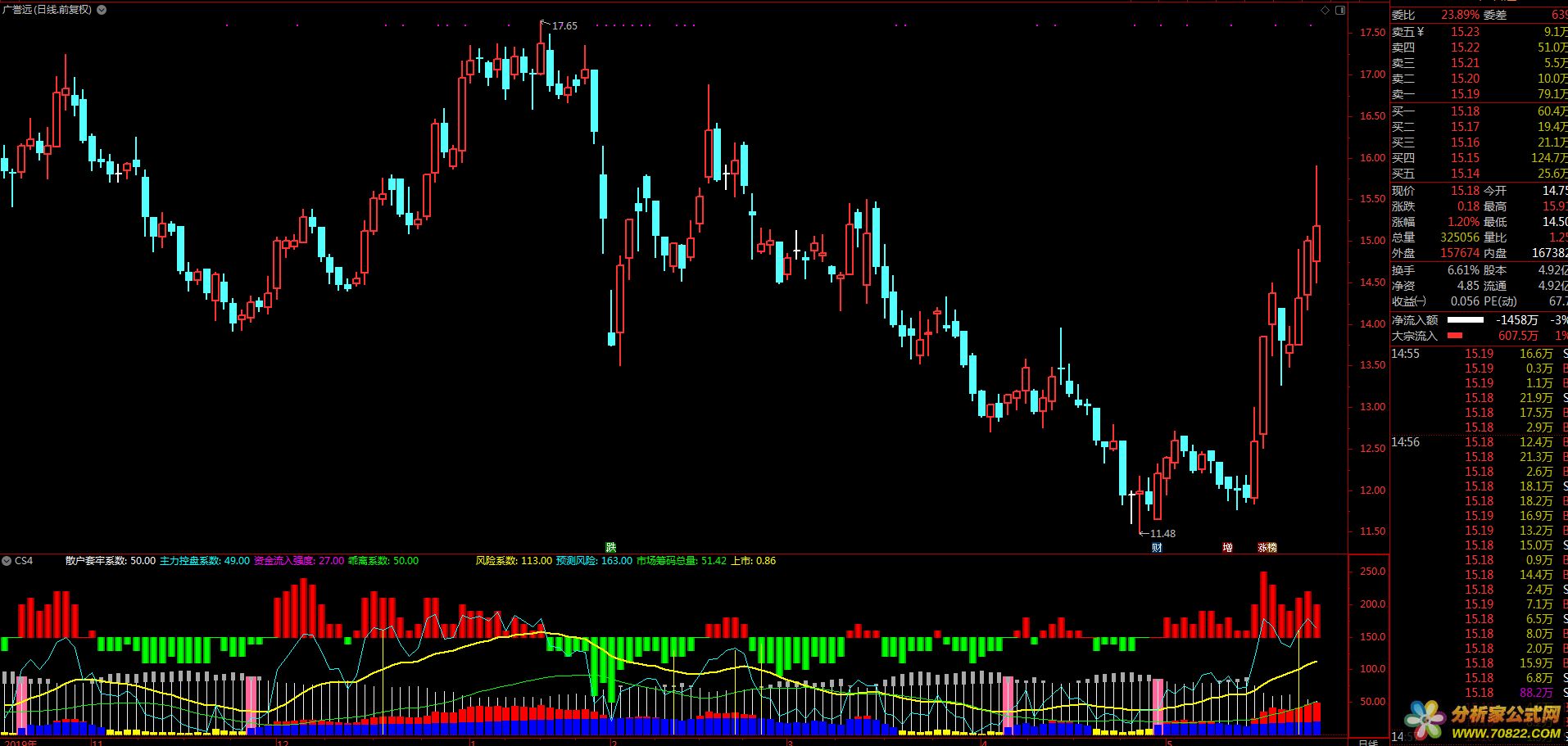Click the diamond icon at chart top-right
Viewport: 1568px width, 746px height.
(1325, 10)
